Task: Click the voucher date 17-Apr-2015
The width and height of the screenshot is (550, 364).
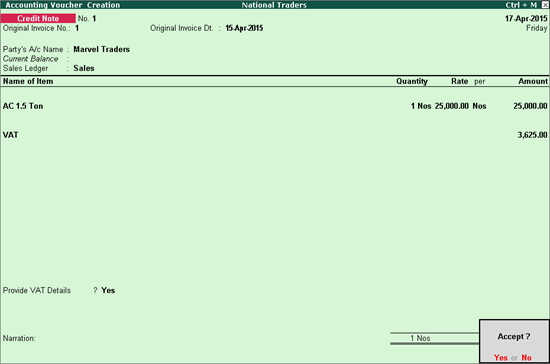Action: coord(526,18)
